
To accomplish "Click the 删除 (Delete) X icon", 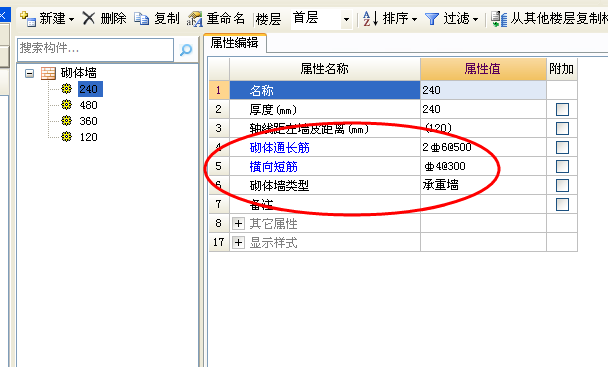I will (x=89, y=18).
